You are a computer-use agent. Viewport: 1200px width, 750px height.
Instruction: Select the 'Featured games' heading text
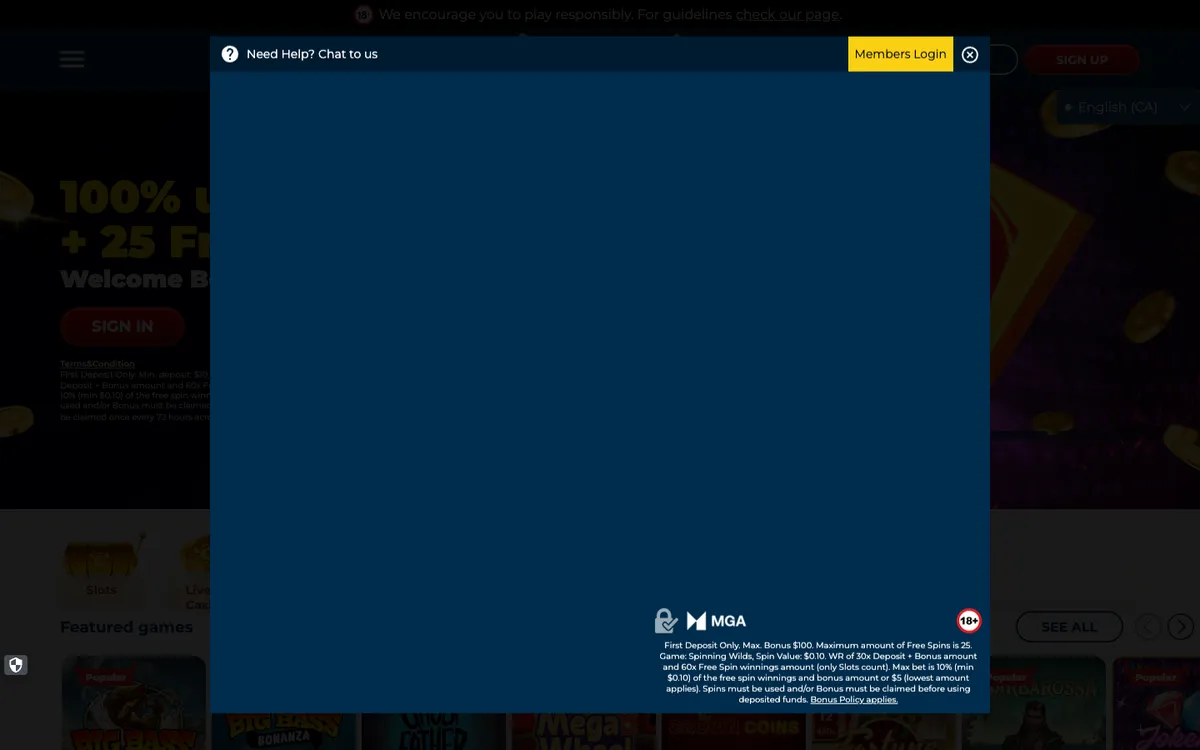coord(126,627)
